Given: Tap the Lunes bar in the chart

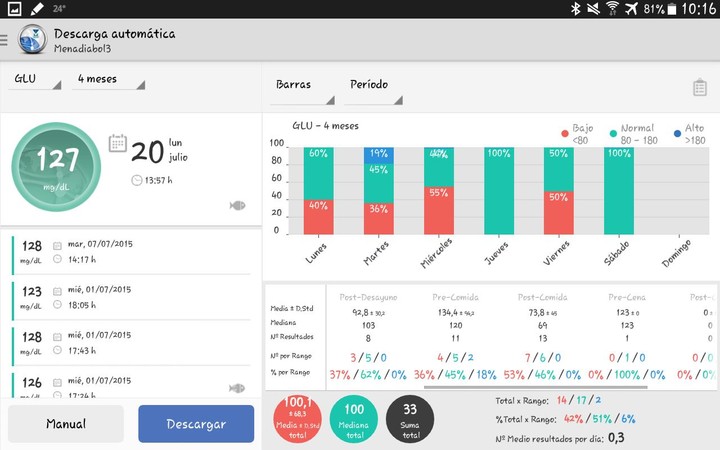Looking at the screenshot, I should point(318,190).
